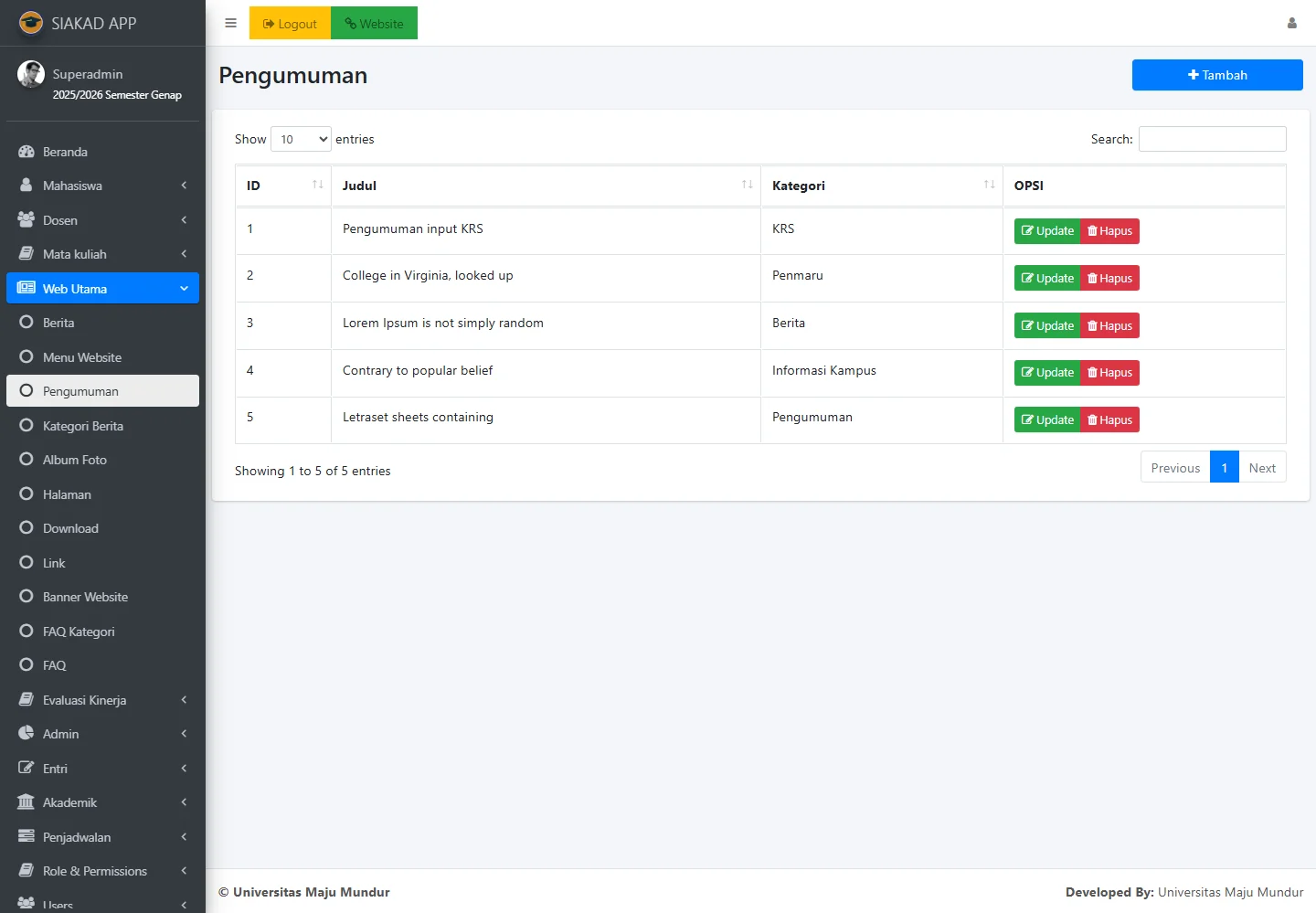Focus the Search input field
Viewport: 1316px width, 913px height.
[x=1212, y=139]
